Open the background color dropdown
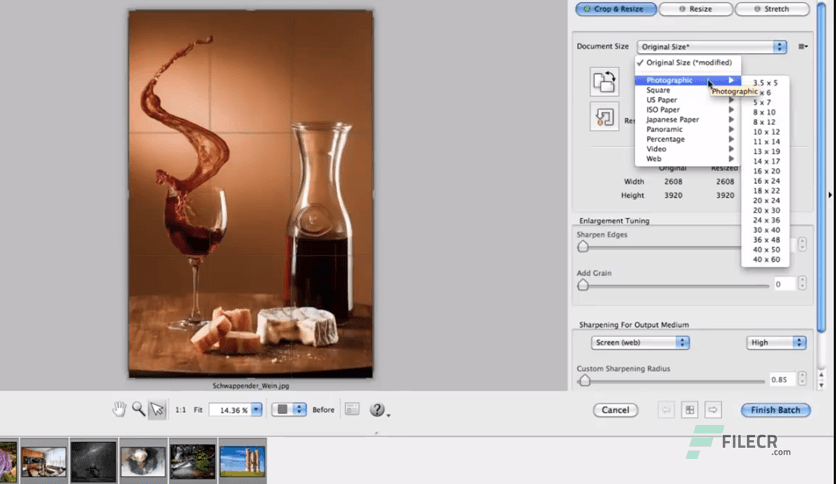836x484 pixels. pyautogui.click(x=289, y=409)
